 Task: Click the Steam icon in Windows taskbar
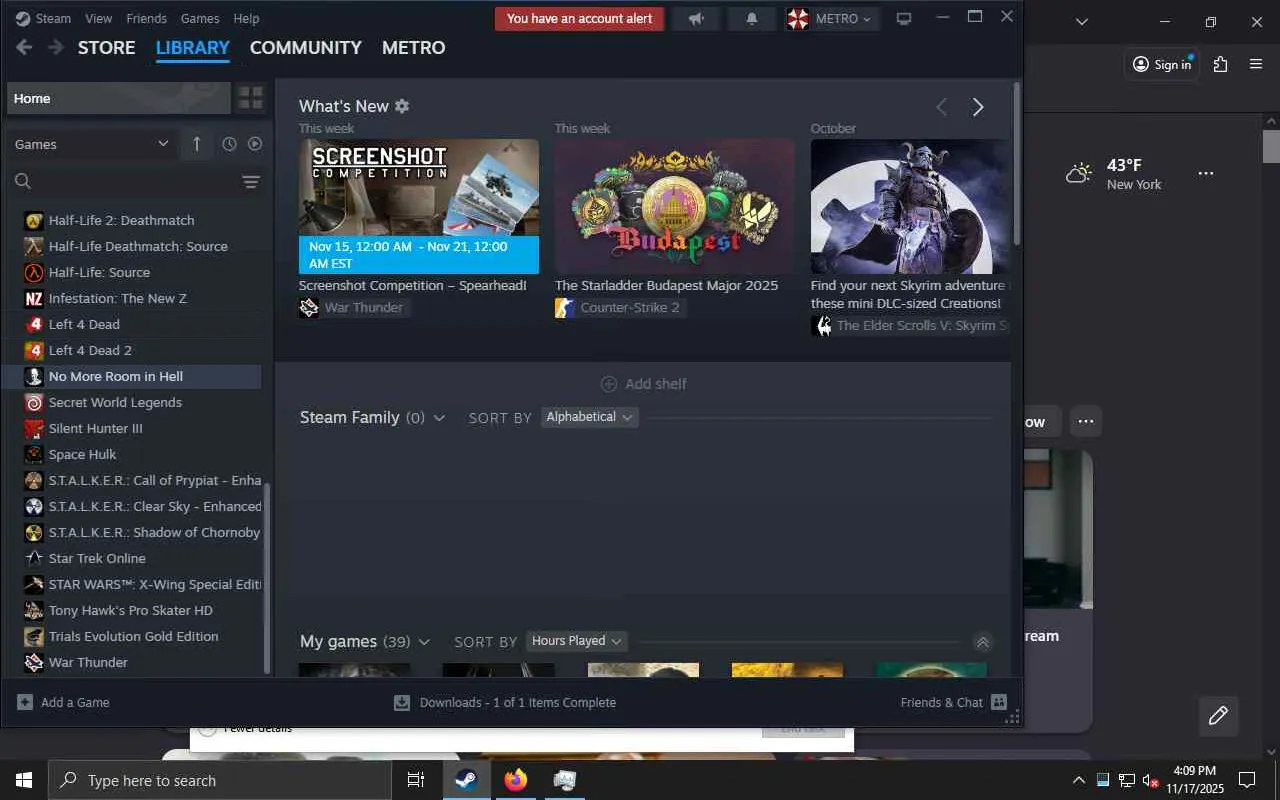point(466,780)
